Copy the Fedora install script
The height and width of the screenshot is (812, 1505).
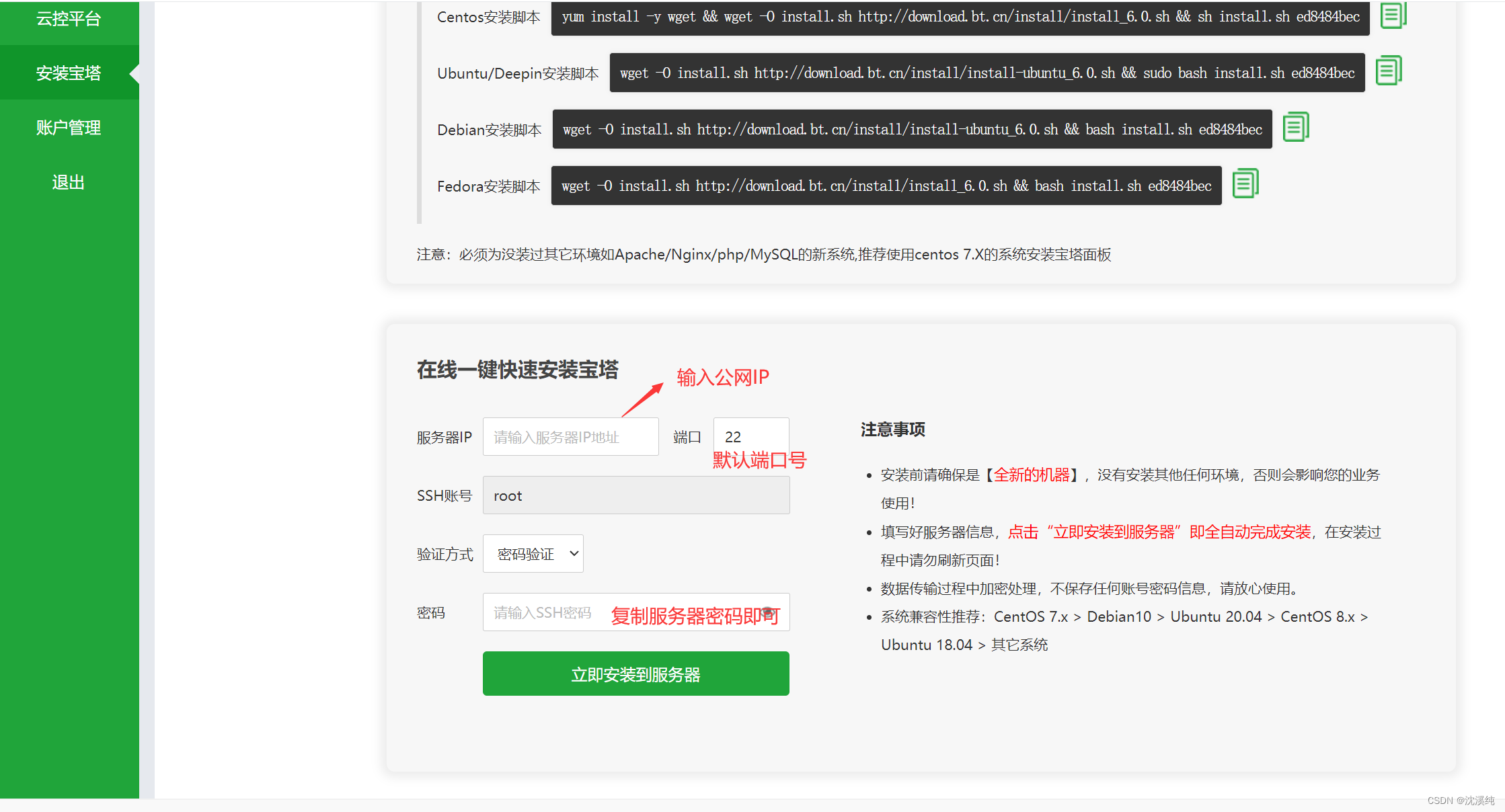(1245, 184)
